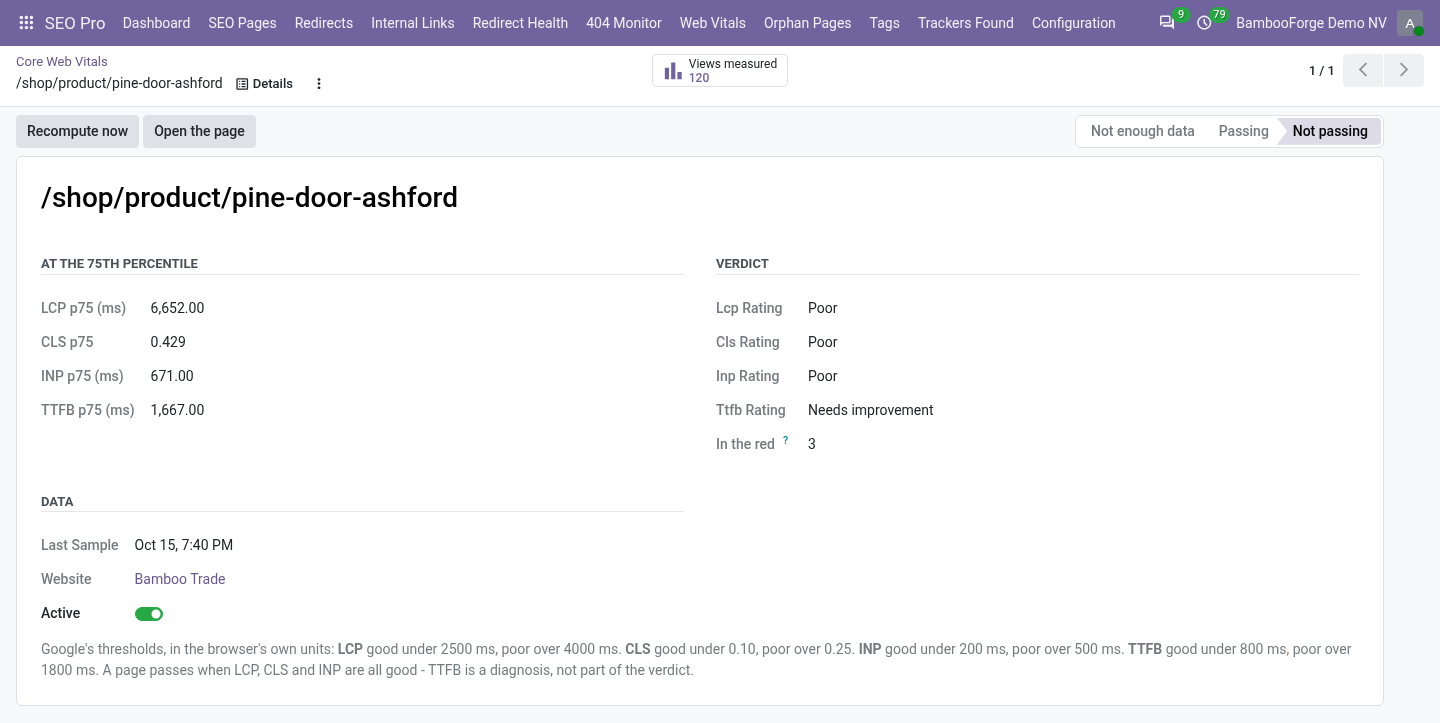Open the three-dot actions menu
This screenshot has width=1440, height=723.
pos(319,84)
